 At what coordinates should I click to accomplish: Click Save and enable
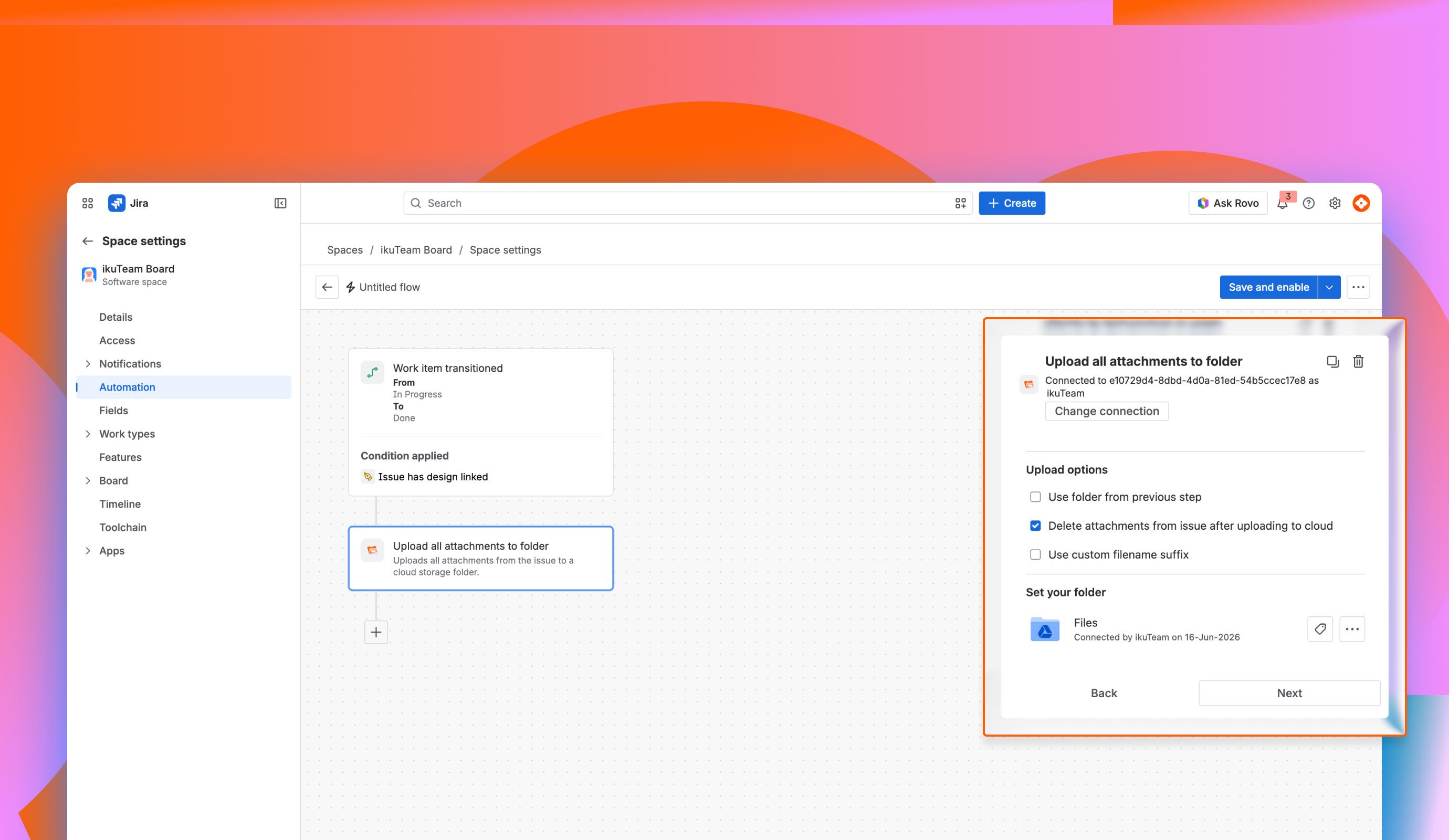pos(1268,287)
